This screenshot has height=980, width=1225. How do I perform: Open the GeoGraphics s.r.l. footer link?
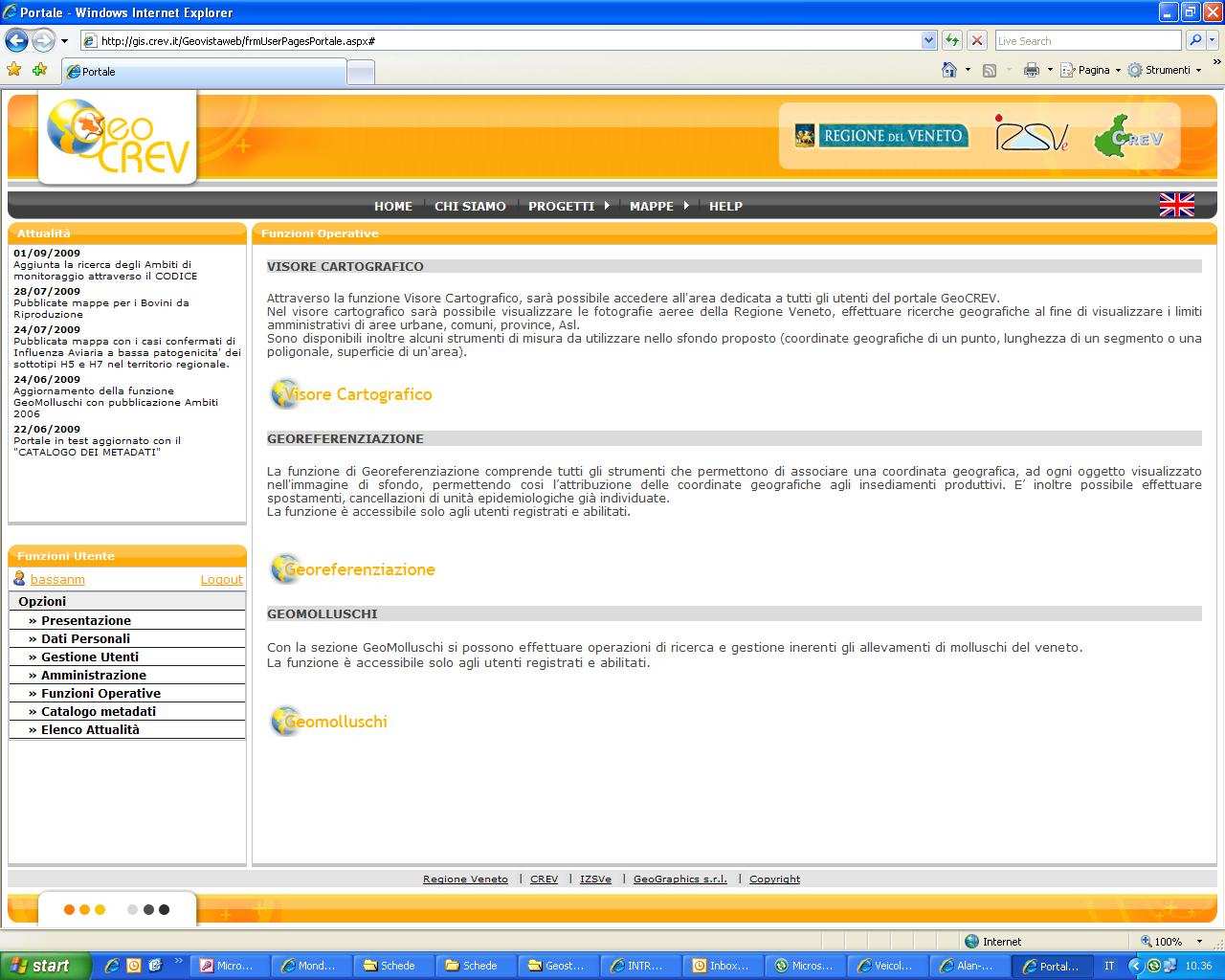click(x=679, y=879)
